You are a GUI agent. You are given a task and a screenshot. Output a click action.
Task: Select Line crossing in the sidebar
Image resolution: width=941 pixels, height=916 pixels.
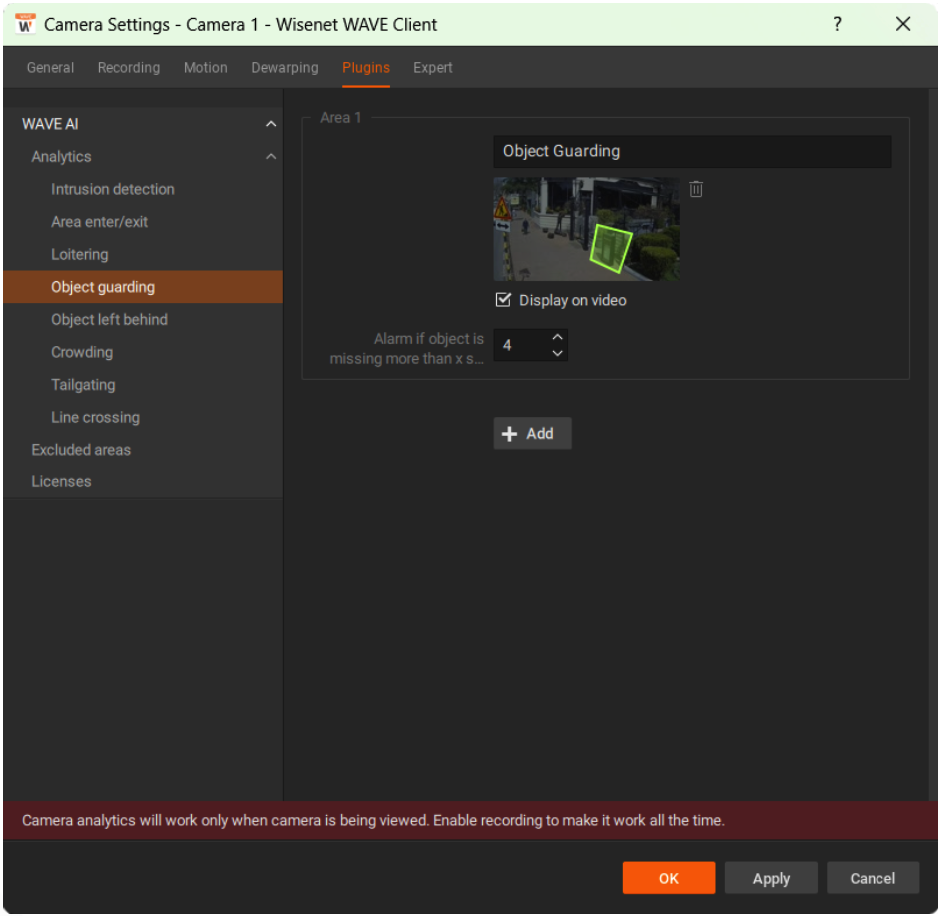pyautogui.click(x=95, y=417)
